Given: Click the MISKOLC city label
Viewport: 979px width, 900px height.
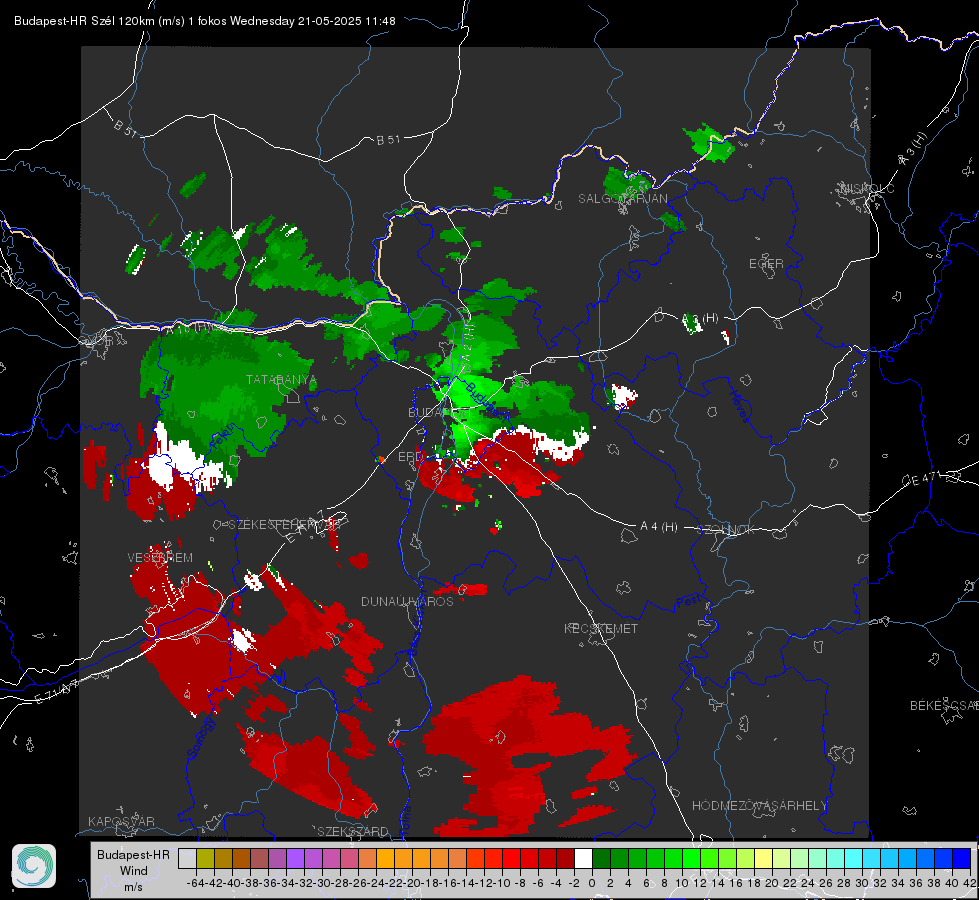Looking at the screenshot, I should [x=867, y=189].
